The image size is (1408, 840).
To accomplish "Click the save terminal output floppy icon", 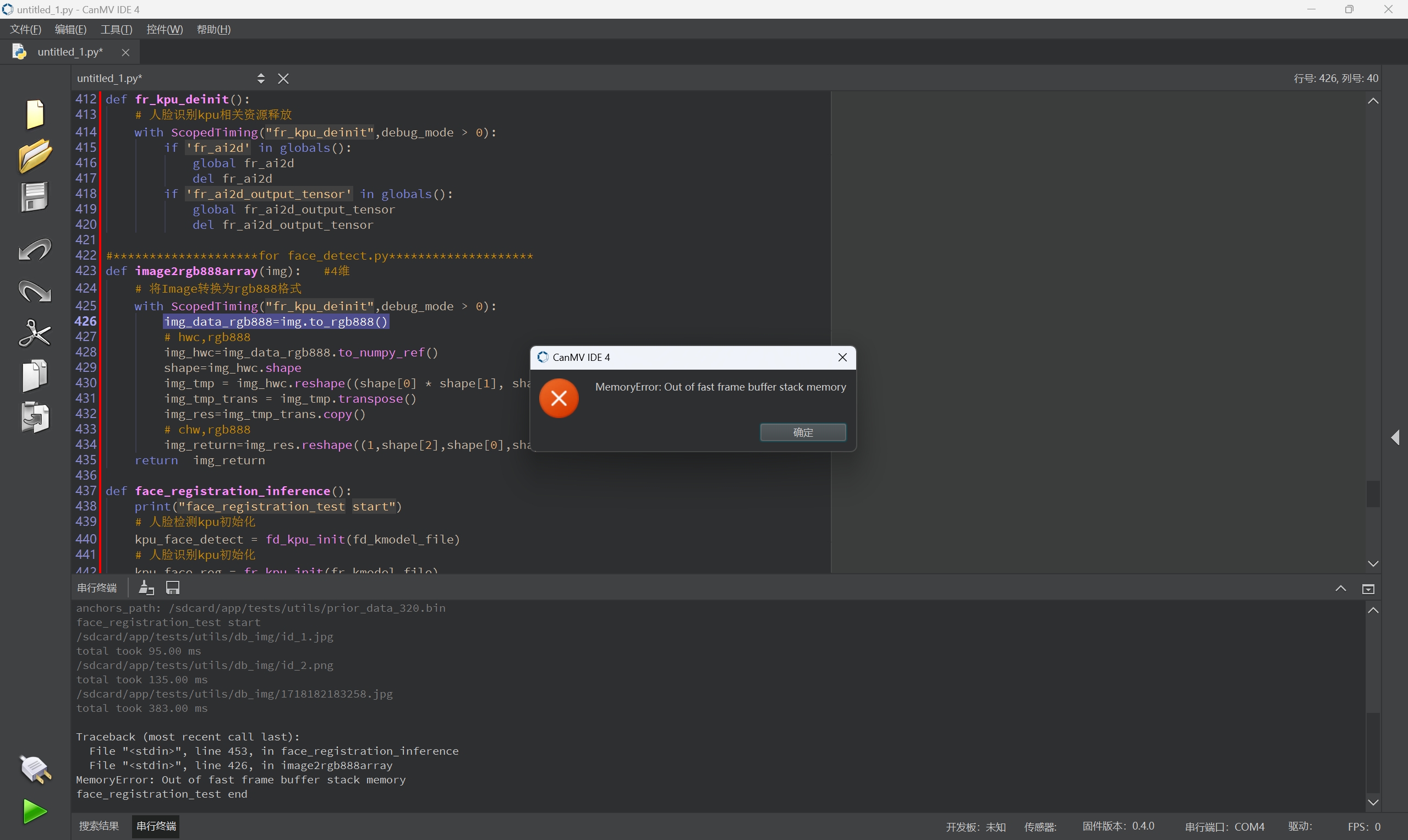I will click(x=173, y=588).
